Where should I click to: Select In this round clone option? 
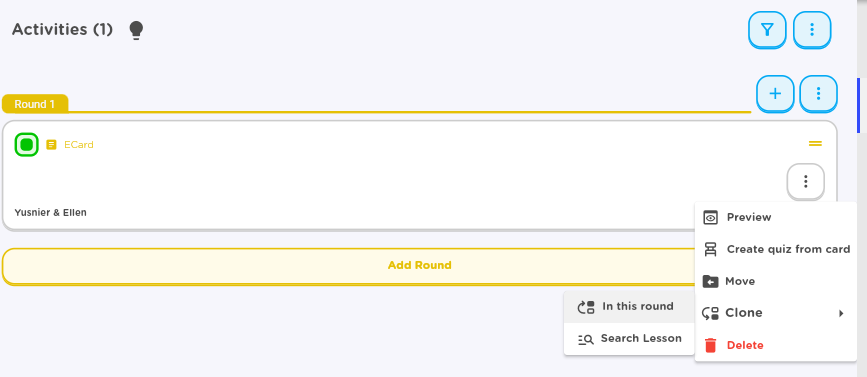tap(629, 307)
